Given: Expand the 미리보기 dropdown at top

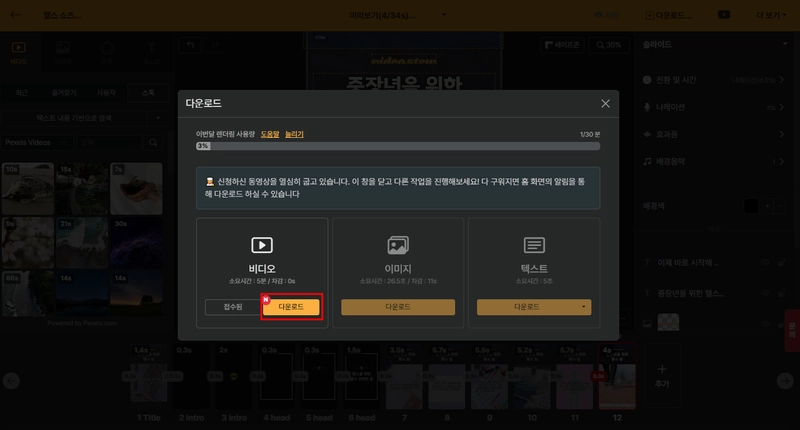Looking at the screenshot, I should pyautogui.click(x=444, y=15).
